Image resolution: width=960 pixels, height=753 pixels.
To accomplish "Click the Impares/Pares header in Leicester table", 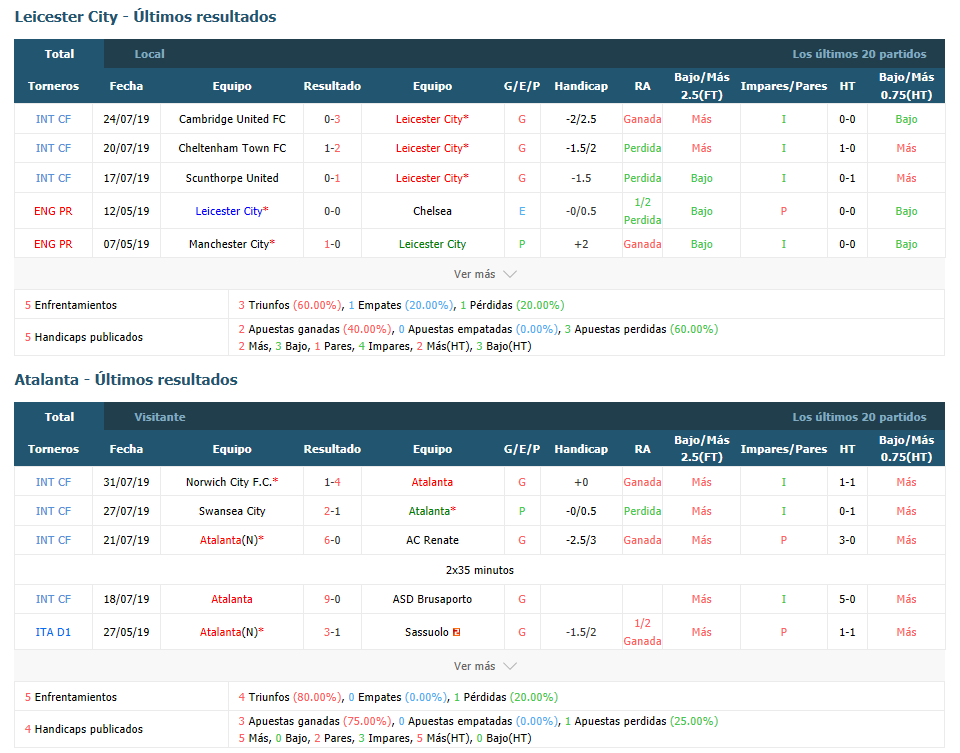I will tap(784, 86).
